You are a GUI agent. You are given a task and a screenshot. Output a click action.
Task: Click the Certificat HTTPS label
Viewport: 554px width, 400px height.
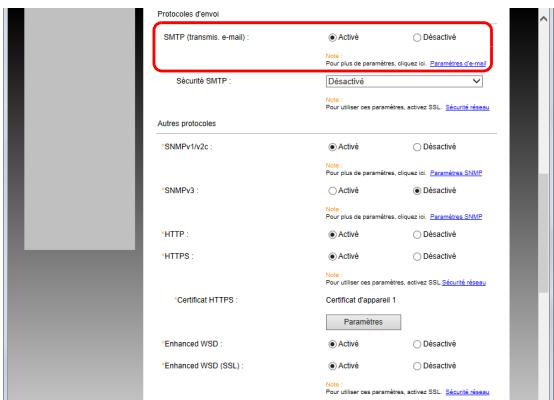[207, 300]
